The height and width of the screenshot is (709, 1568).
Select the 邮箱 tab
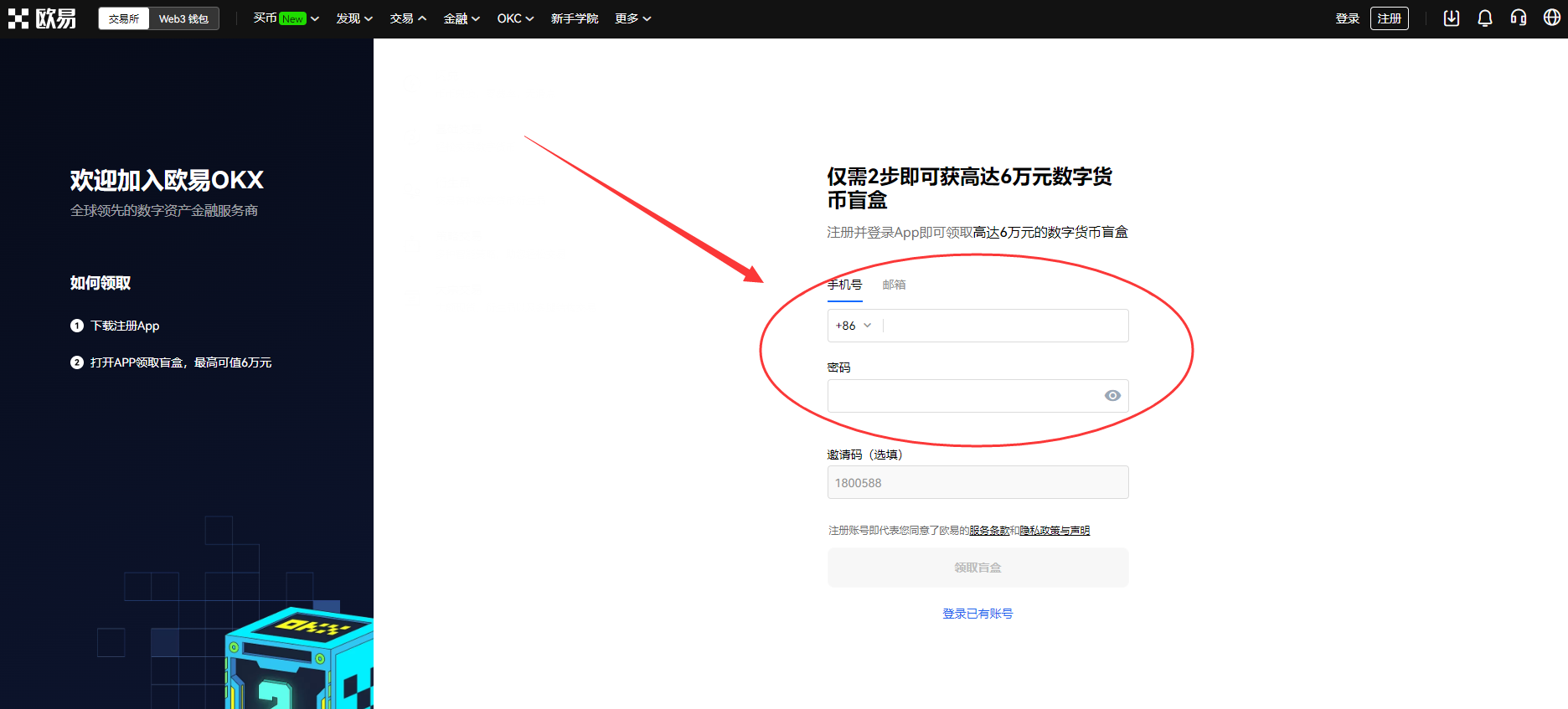tap(894, 285)
